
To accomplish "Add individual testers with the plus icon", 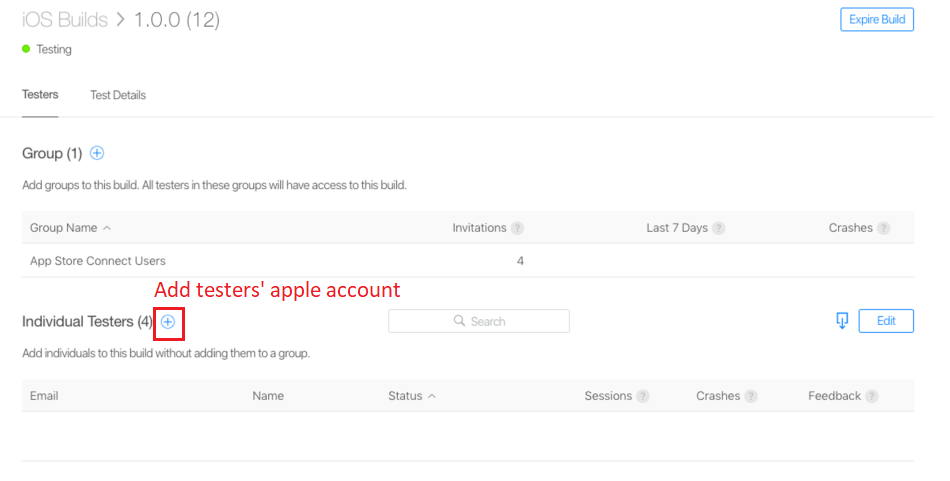I will coord(168,321).
